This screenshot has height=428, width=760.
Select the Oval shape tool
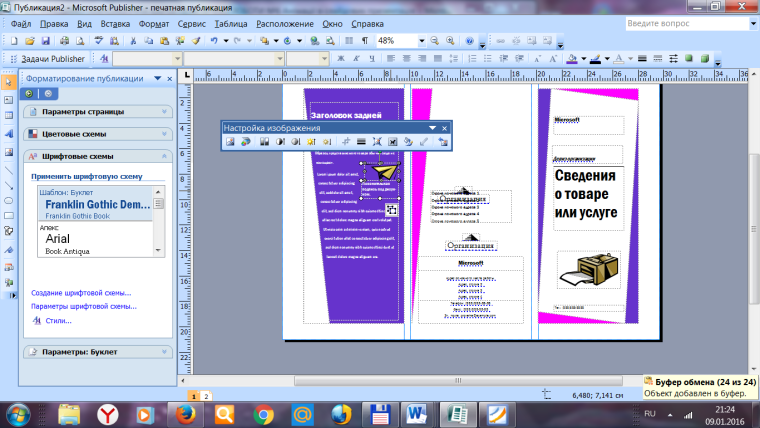tap(9, 199)
